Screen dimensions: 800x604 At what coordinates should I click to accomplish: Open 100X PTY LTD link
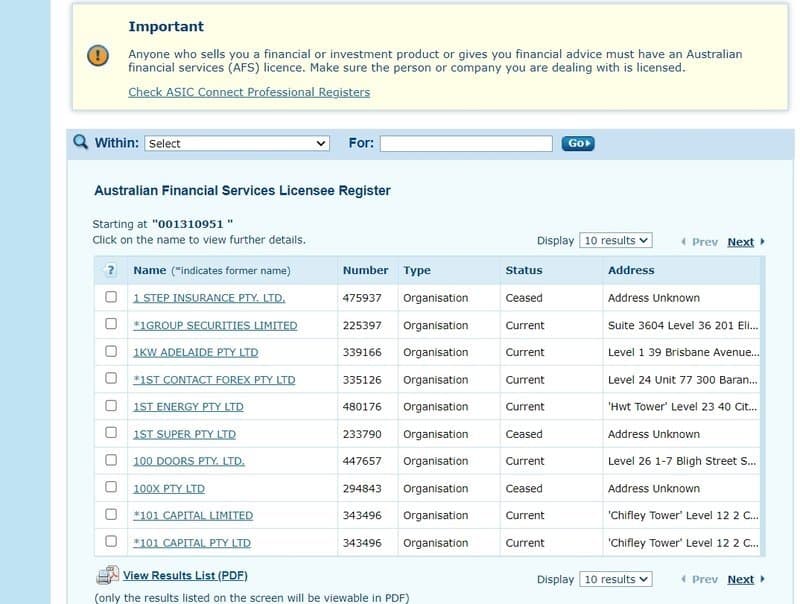click(x=169, y=489)
